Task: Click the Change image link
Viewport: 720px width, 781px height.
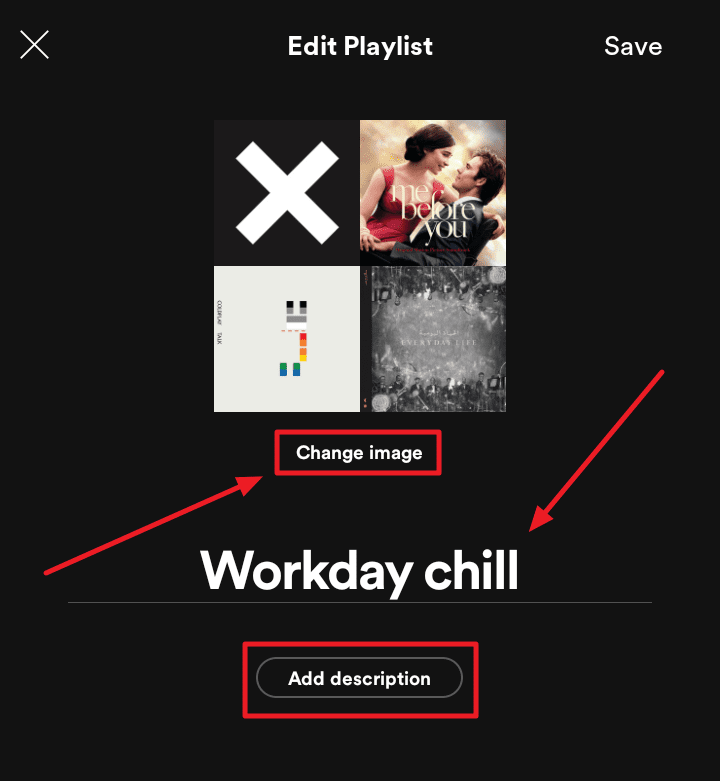Action: [x=359, y=453]
